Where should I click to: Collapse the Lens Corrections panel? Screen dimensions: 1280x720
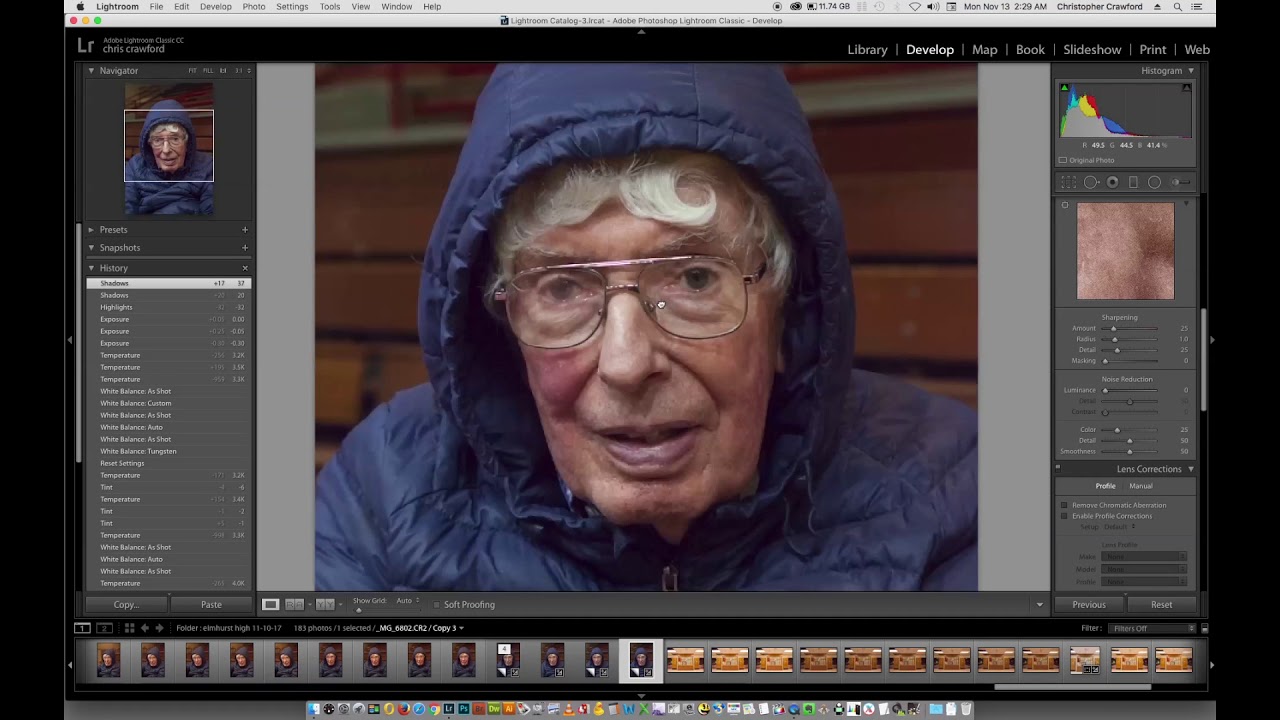pos(1190,469)
